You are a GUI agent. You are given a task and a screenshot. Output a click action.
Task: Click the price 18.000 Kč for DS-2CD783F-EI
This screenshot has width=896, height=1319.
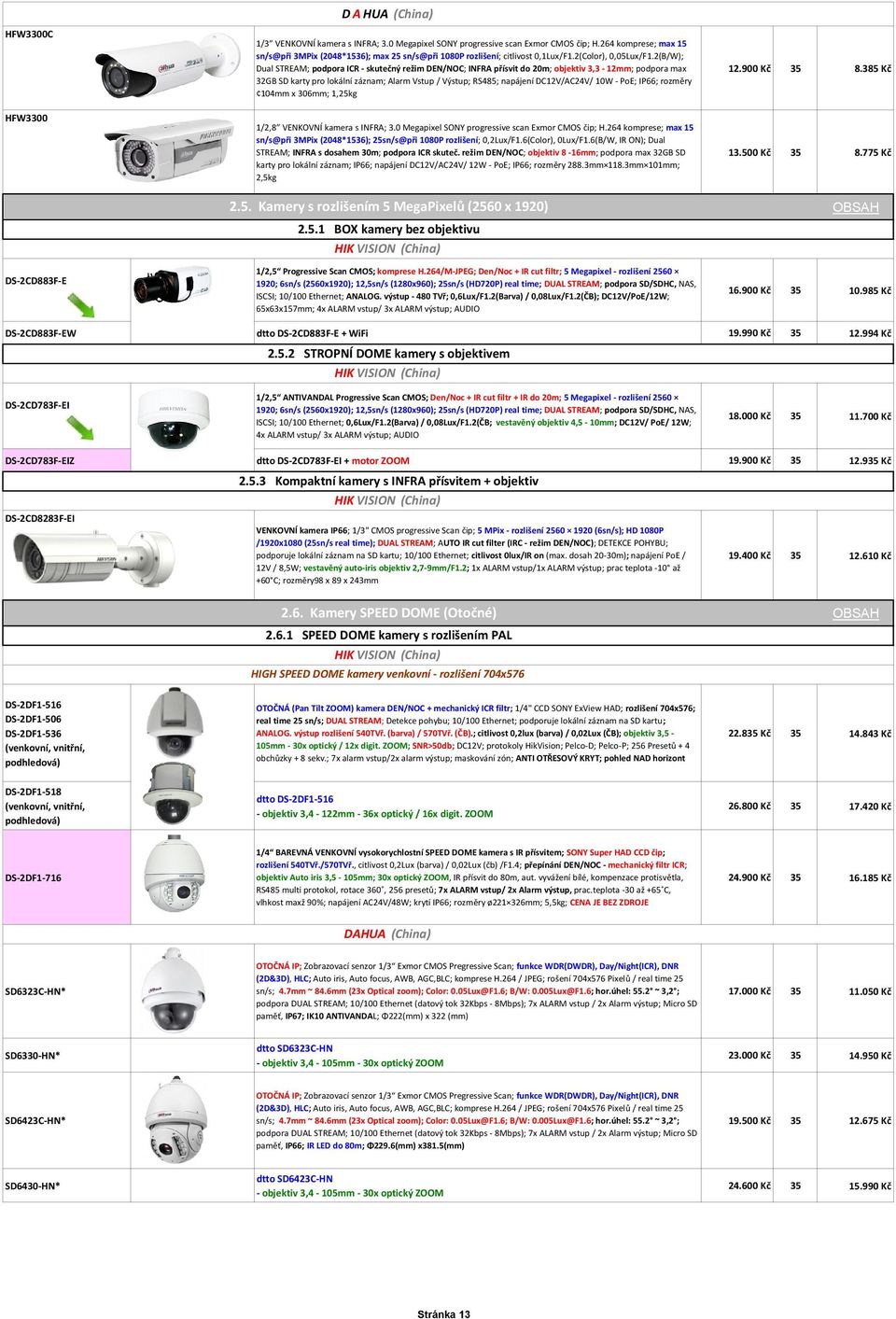coord(749,416)
